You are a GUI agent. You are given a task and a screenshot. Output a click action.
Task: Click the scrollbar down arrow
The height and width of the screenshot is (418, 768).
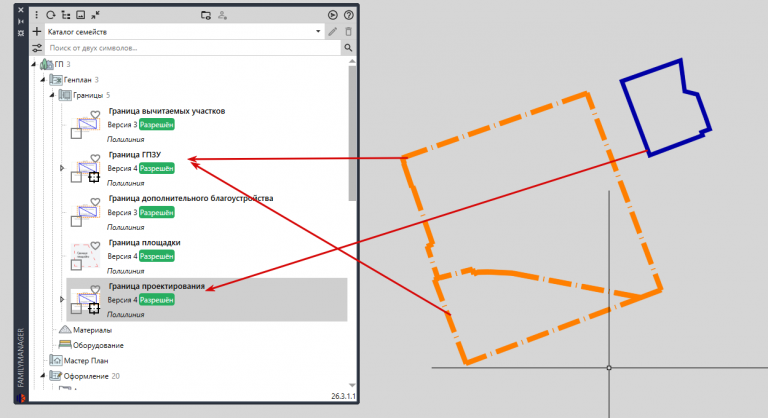coord(352,385)
